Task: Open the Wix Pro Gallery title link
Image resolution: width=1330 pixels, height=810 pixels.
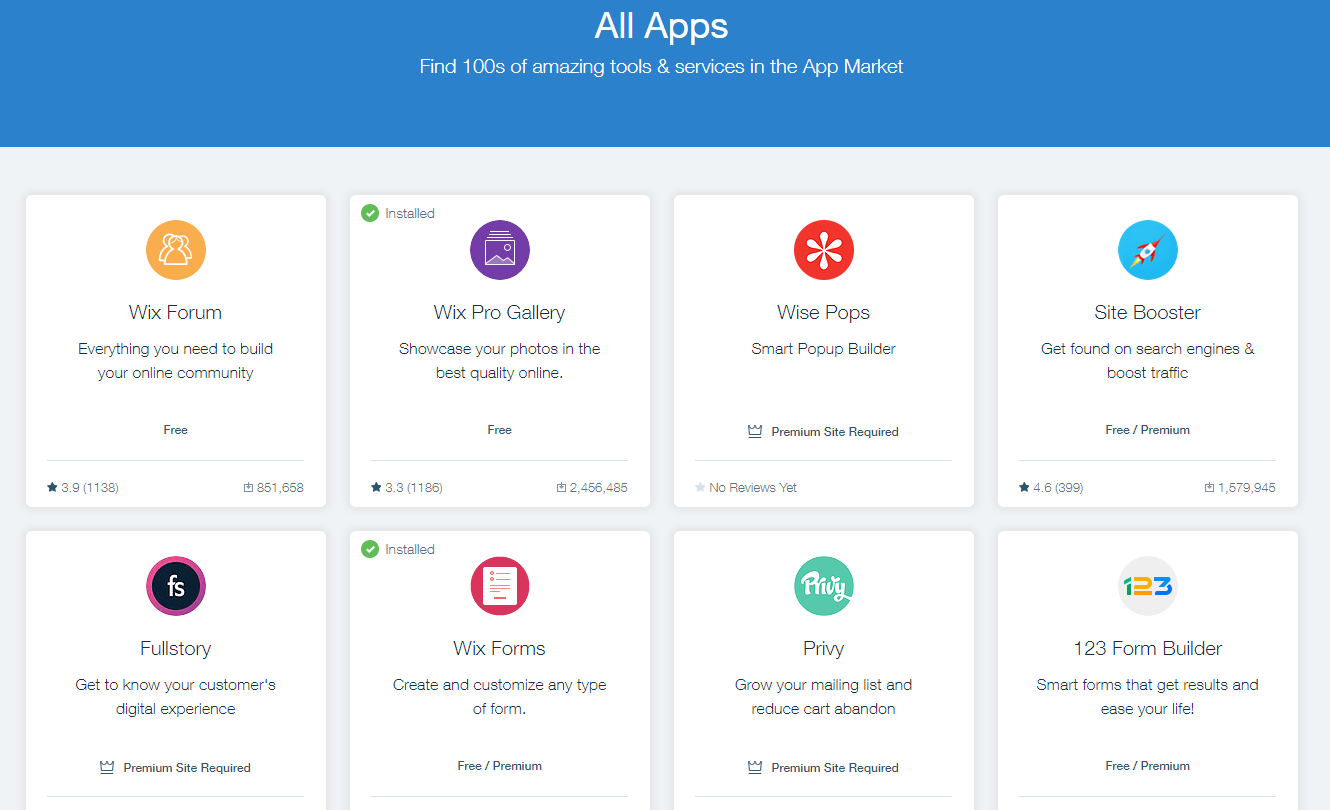Action: pos(500,312)
